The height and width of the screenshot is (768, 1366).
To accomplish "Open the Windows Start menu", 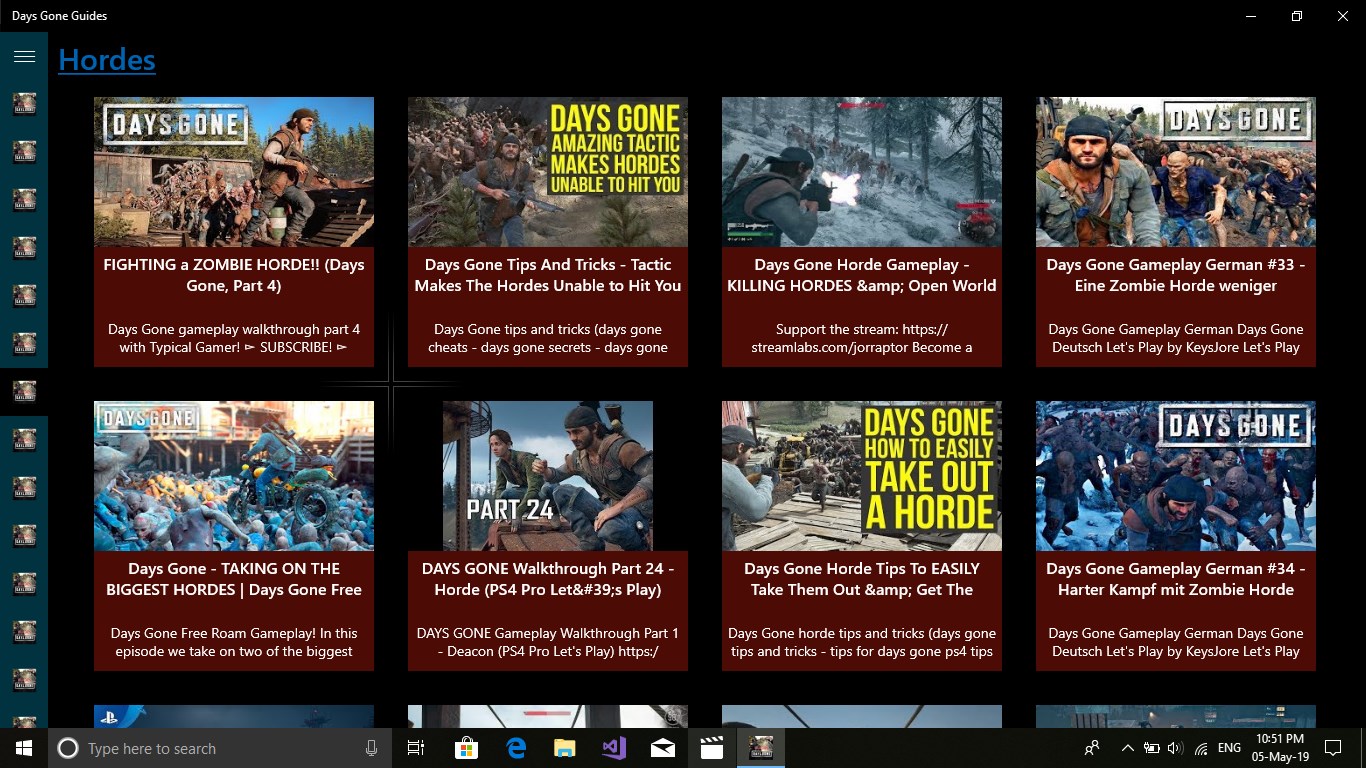I will pyautogui.click(x=24, y=748).
